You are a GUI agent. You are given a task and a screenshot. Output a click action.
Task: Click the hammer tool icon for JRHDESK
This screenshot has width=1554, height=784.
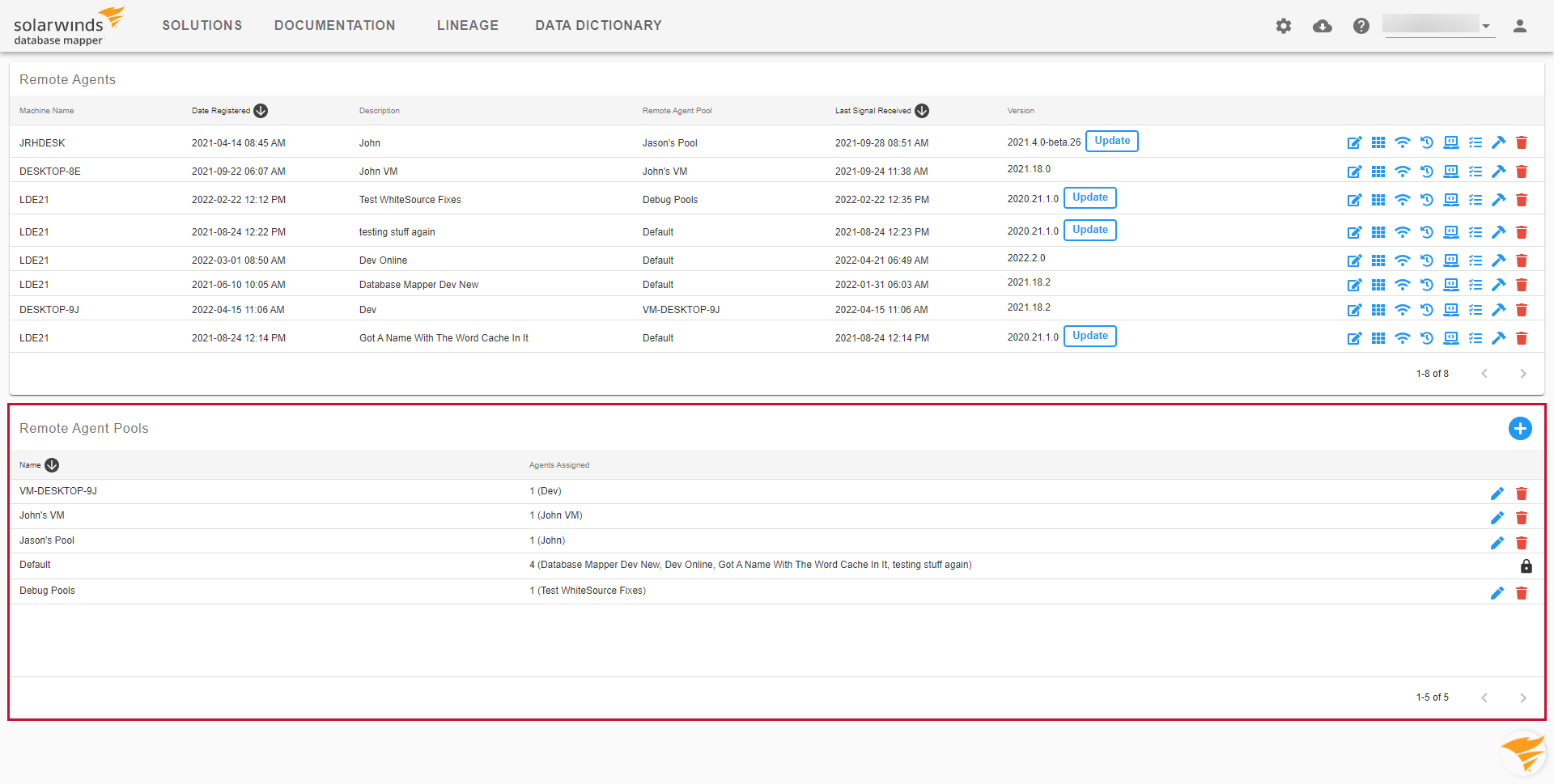click(1498, 142)
